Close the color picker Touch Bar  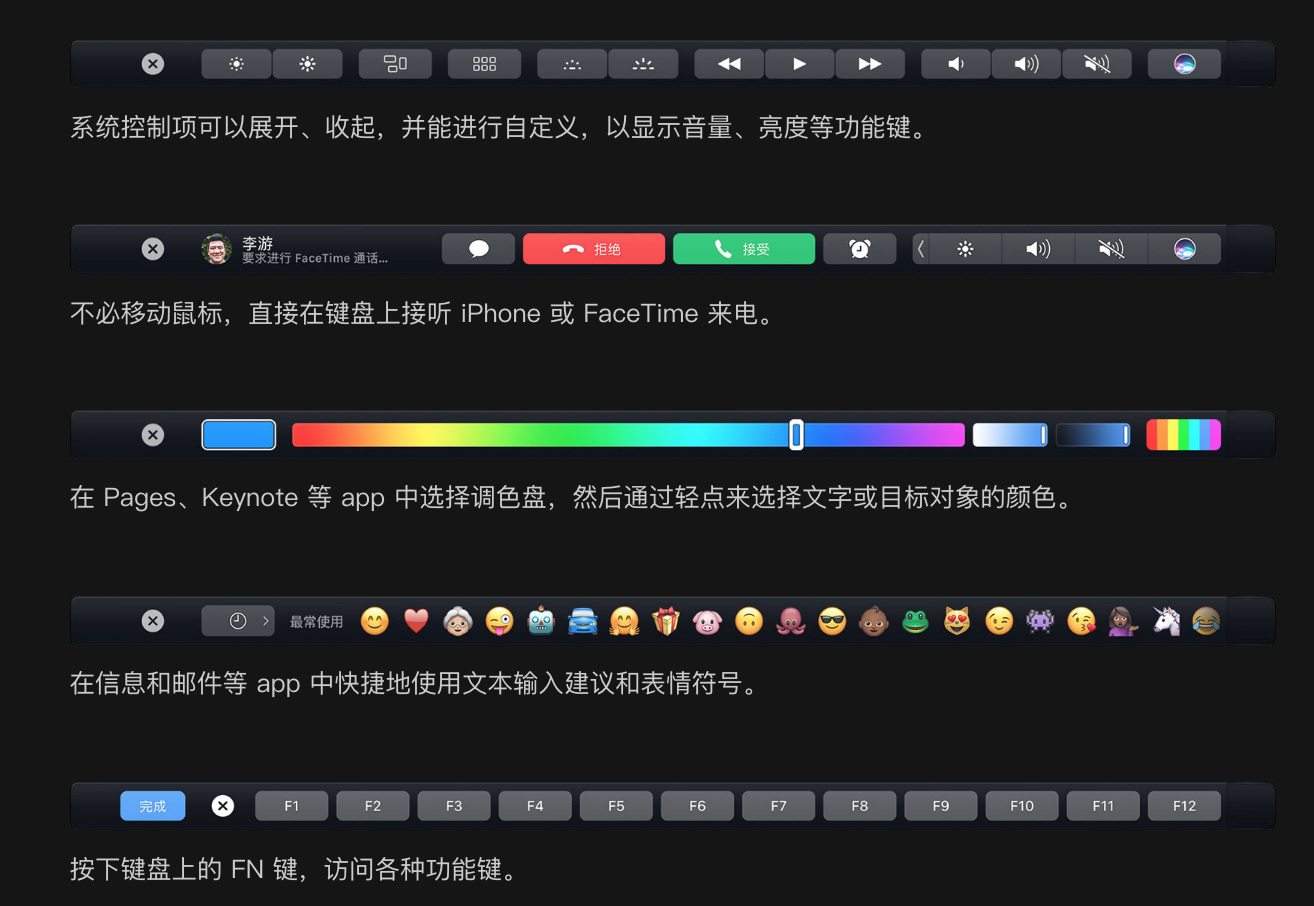153,435
